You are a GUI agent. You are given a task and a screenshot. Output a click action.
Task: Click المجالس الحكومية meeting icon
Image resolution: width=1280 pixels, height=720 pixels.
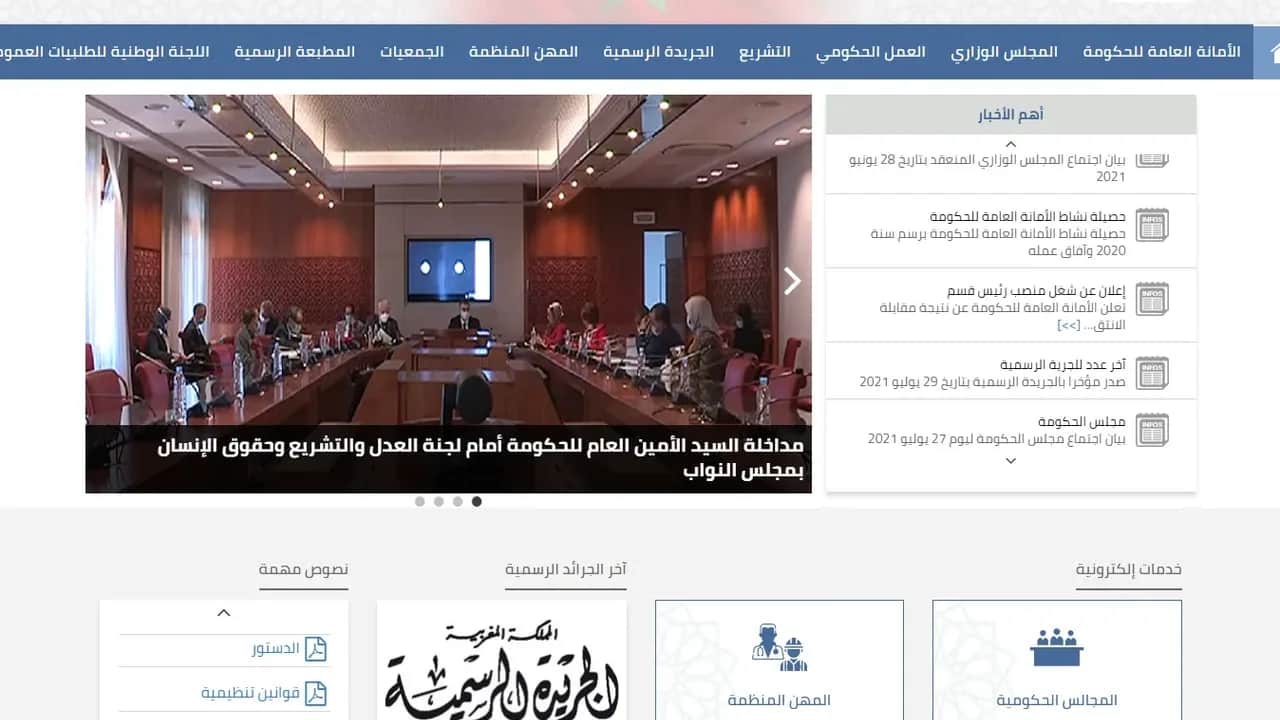point(1057,647)
